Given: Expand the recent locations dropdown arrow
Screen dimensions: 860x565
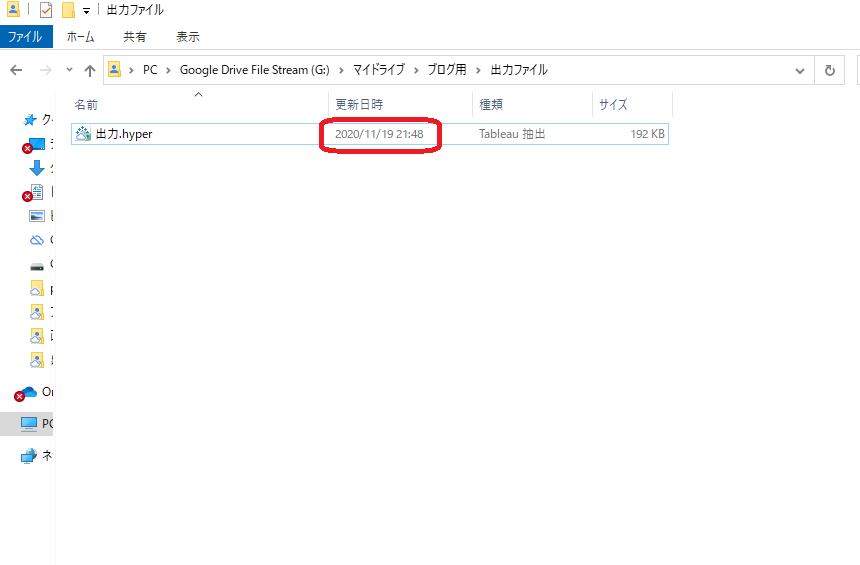Looking at the screenshot, I should (x=69, y=70).
